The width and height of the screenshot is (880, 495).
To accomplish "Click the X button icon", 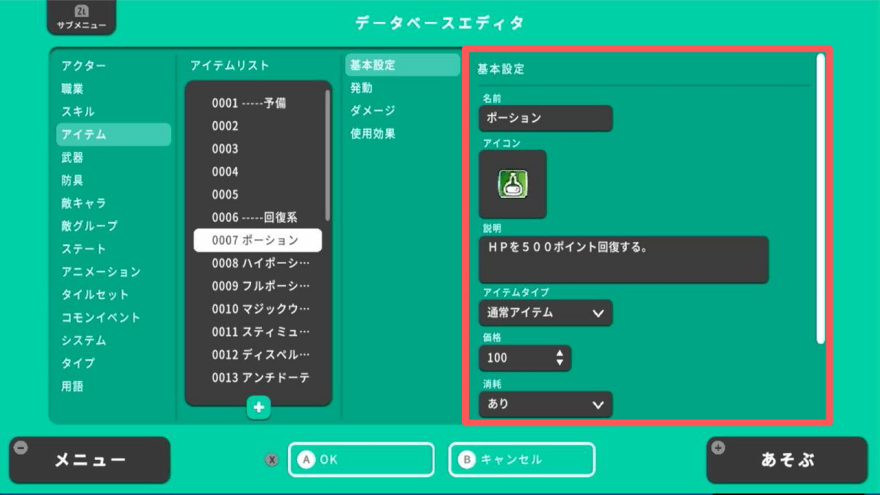I will coord(272,460).
